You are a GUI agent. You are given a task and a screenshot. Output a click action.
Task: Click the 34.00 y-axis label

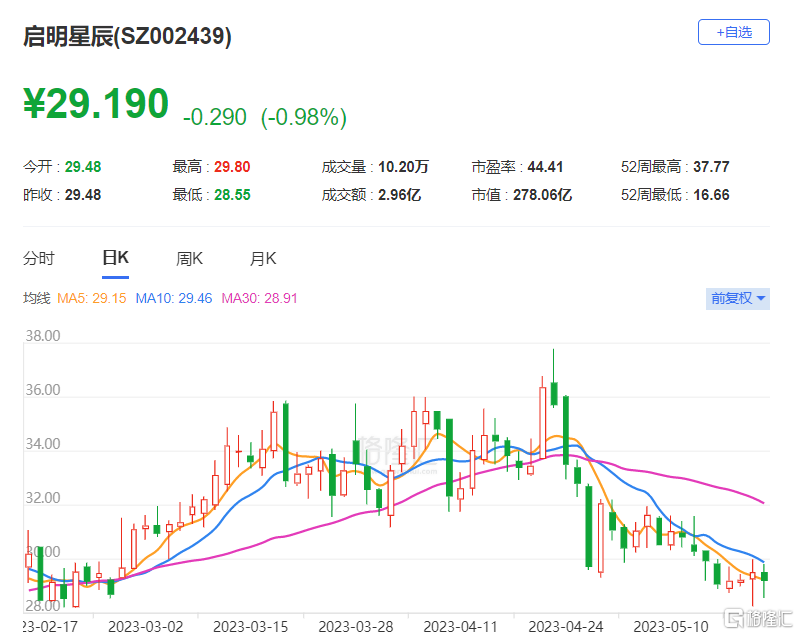[43, 444]
